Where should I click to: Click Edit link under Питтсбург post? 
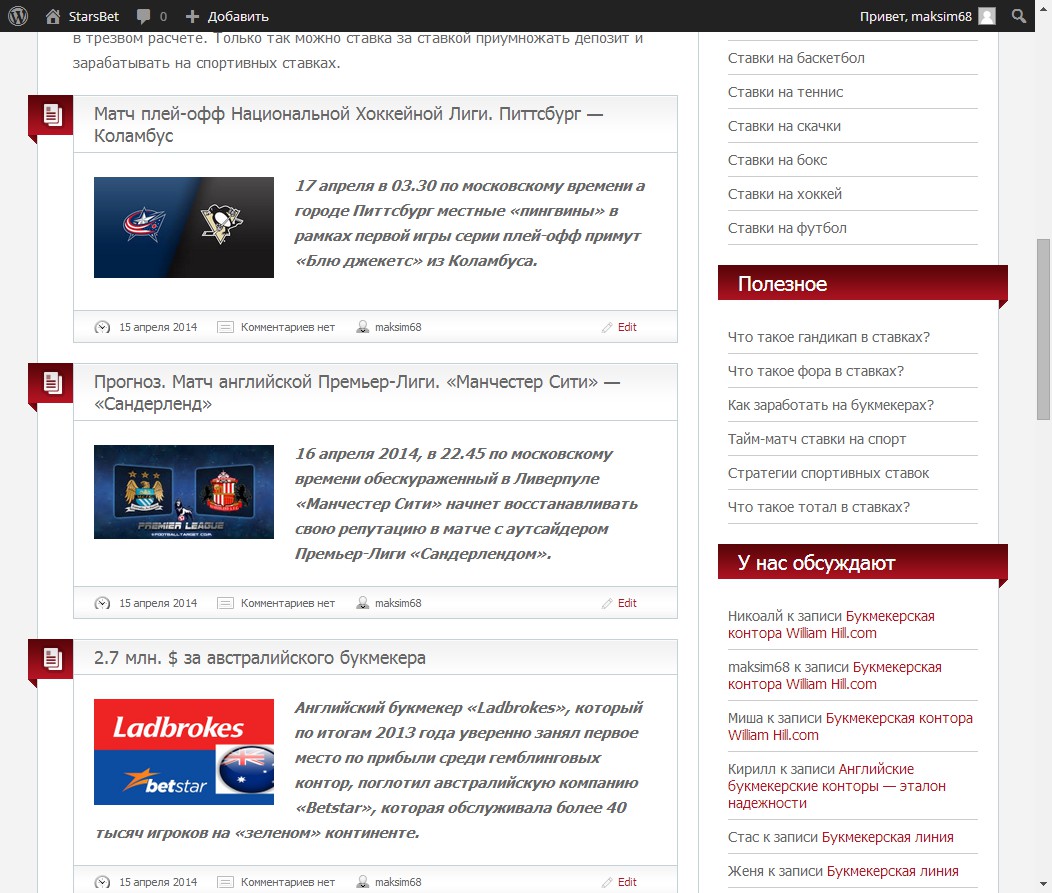pyautogui.click(x=627, y=327)
